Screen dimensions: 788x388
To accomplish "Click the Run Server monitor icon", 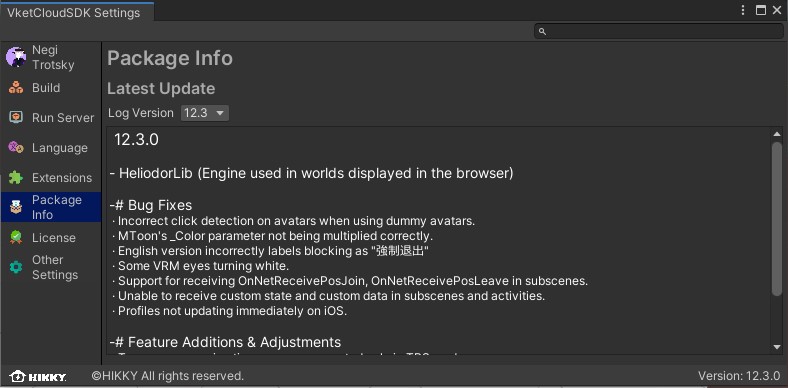I will (x=16, y=118).
